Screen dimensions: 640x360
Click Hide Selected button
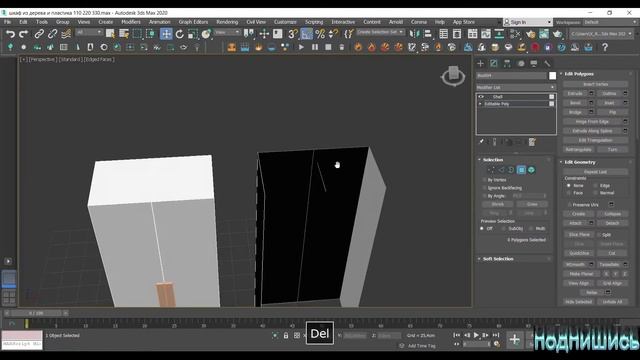click(579, 302)
